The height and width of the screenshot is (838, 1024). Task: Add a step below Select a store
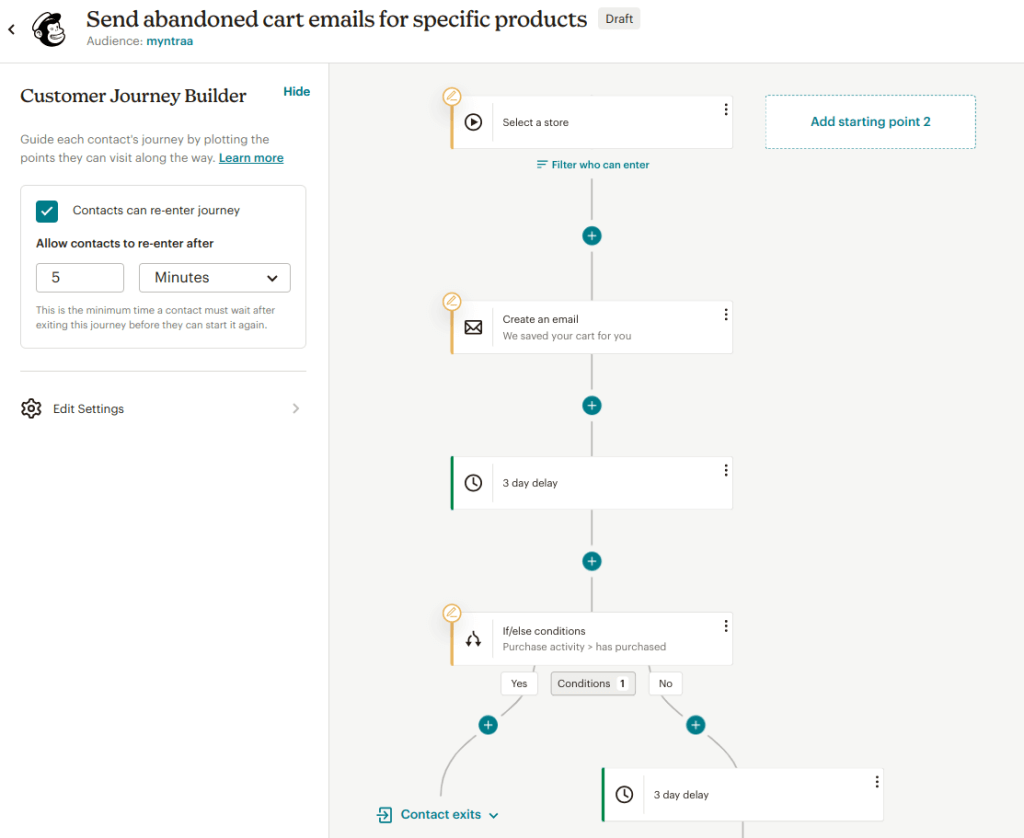point(592,236)
